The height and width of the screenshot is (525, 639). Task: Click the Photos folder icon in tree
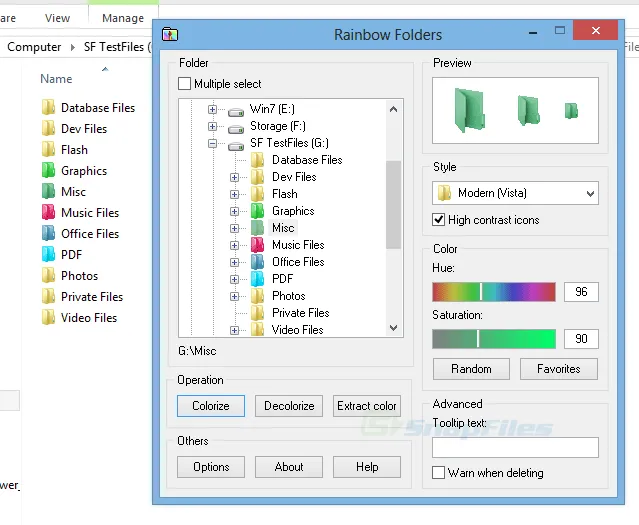click(257, 296)
